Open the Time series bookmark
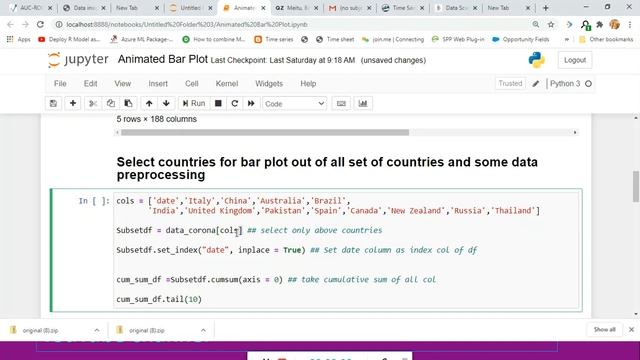The width and height of the screenshot is (640, 360). pos(274,40)
